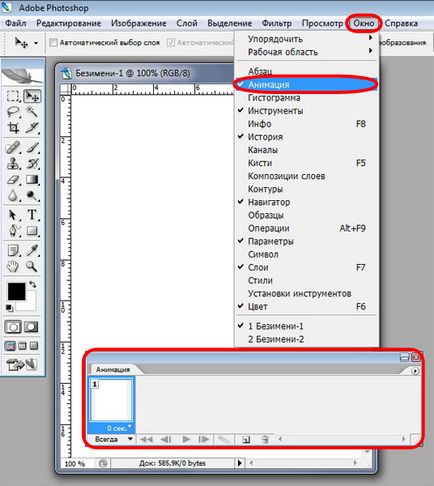
Task: Open the Редактирование menu
Action: tap(69, 23)
